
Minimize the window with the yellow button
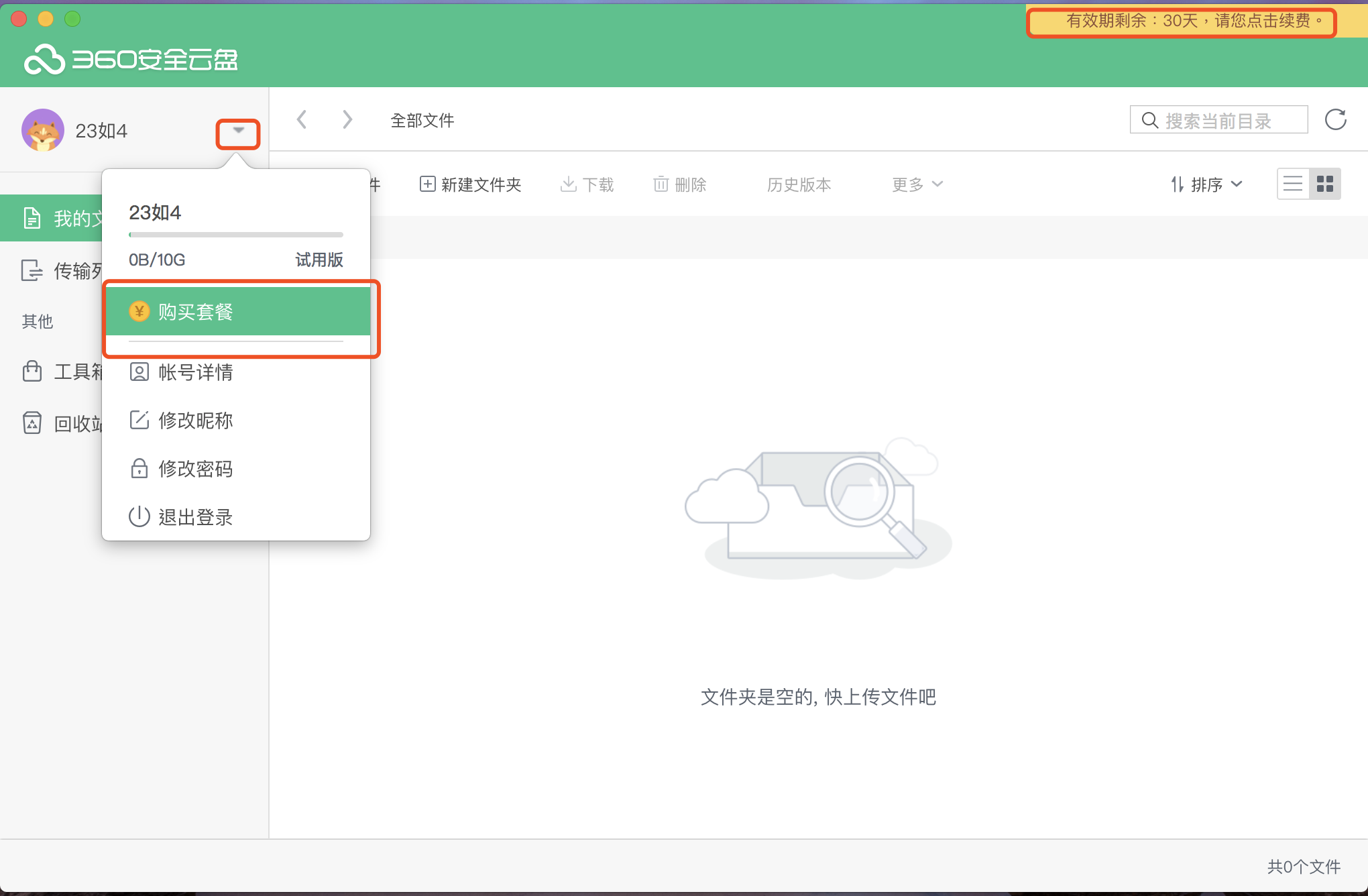[46, 19]
